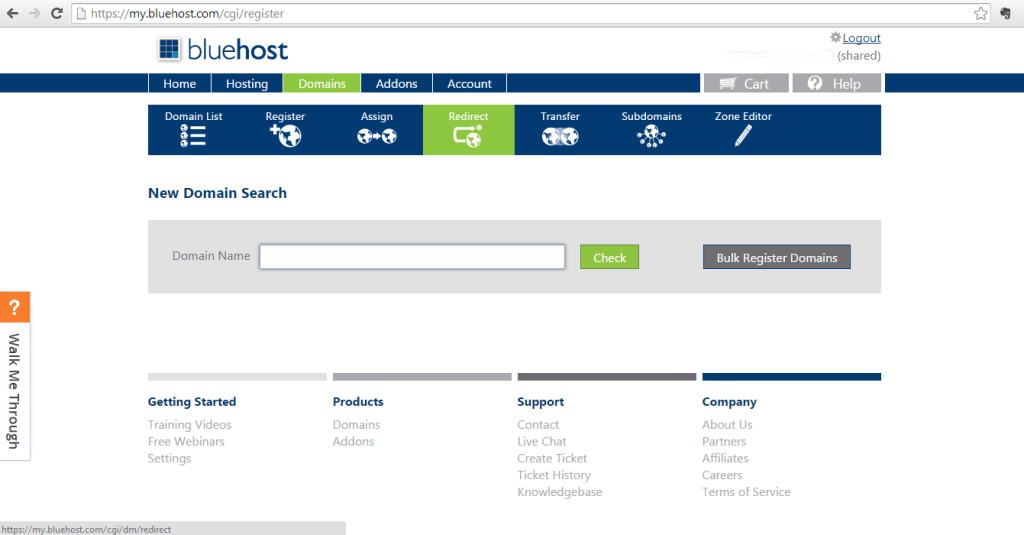This screenshot has width=1024, height=535.
Task: Click the Support footer heading
Action: [x=541, y=402]
